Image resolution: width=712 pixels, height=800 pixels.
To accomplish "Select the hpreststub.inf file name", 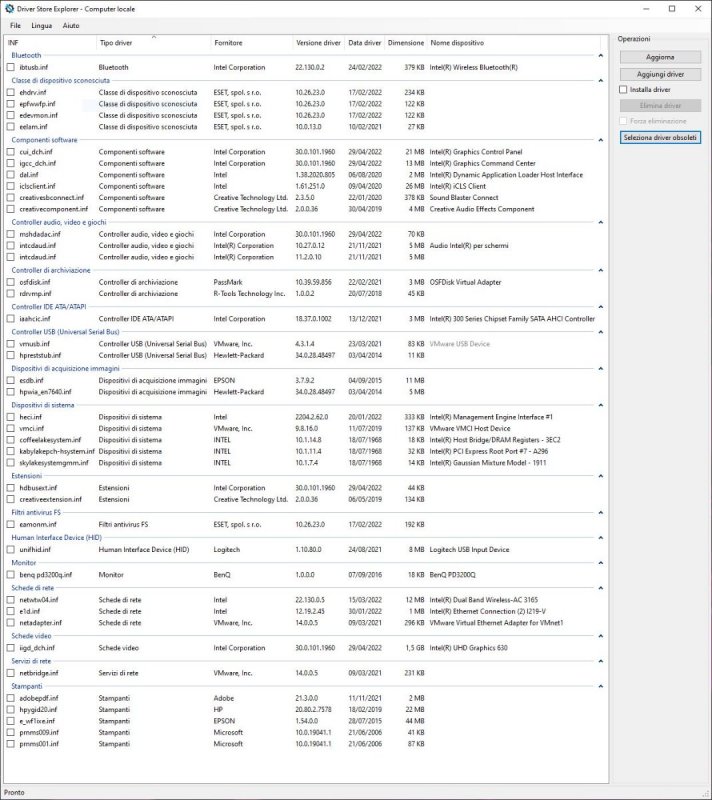I will point(40,356).
